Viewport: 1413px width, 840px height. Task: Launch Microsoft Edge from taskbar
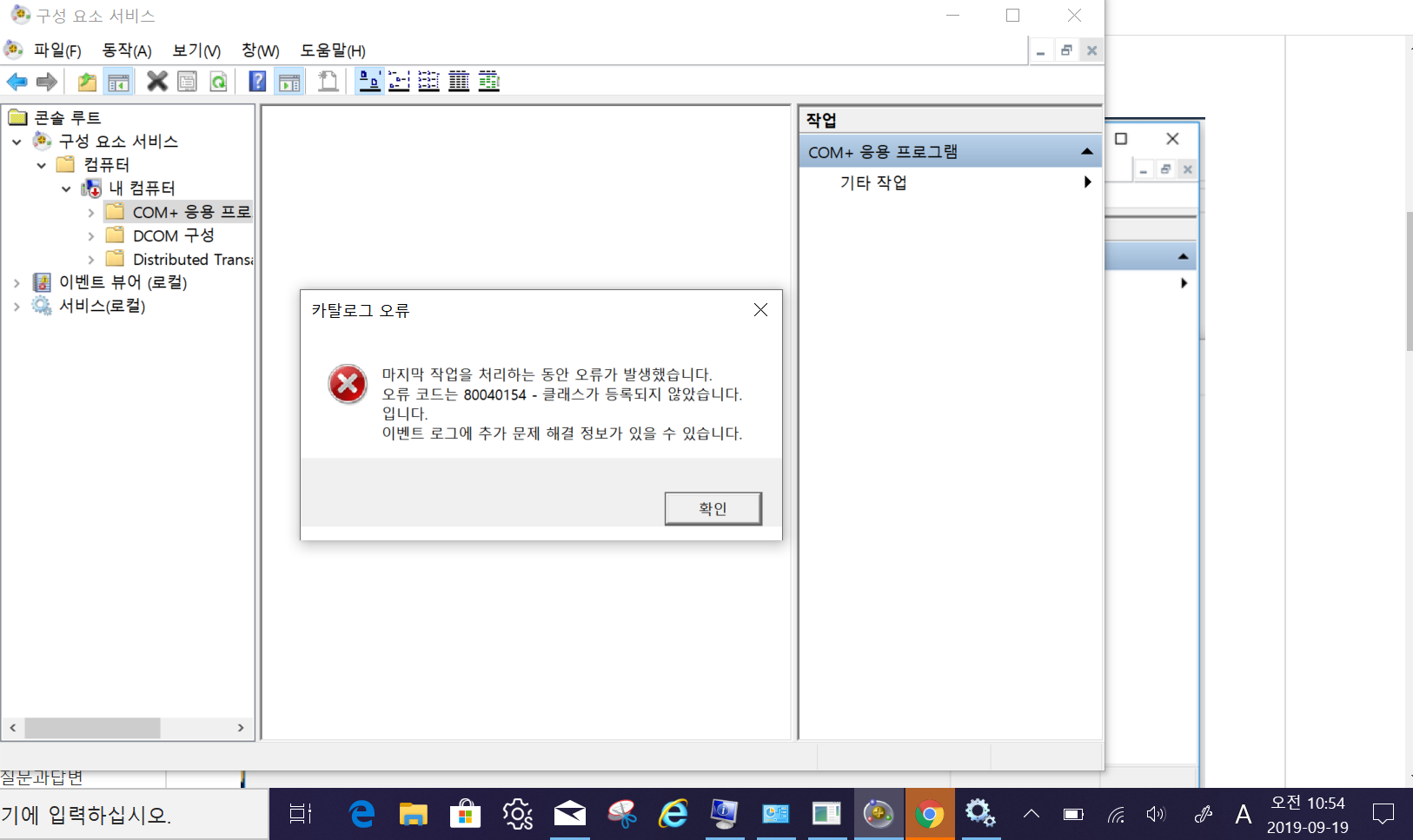[362, 814]
